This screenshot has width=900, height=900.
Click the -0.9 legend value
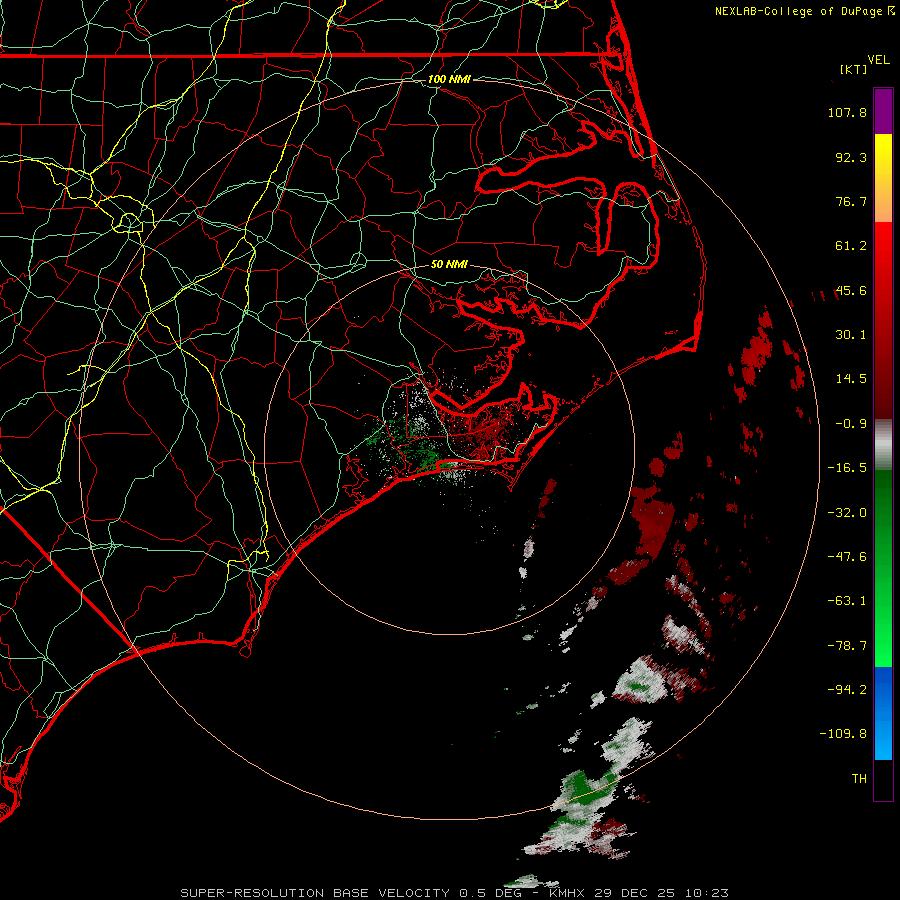point(851,424)
